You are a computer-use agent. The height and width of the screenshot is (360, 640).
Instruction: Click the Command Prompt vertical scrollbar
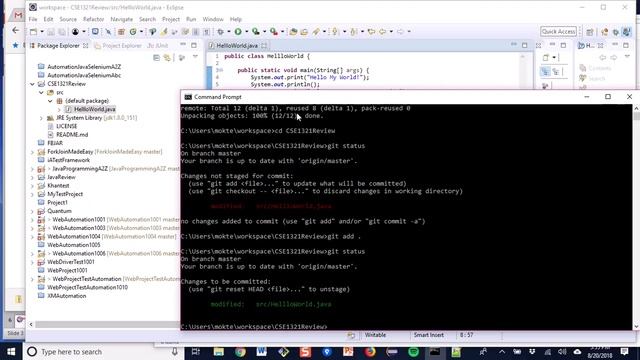click(x=636, y=217)
